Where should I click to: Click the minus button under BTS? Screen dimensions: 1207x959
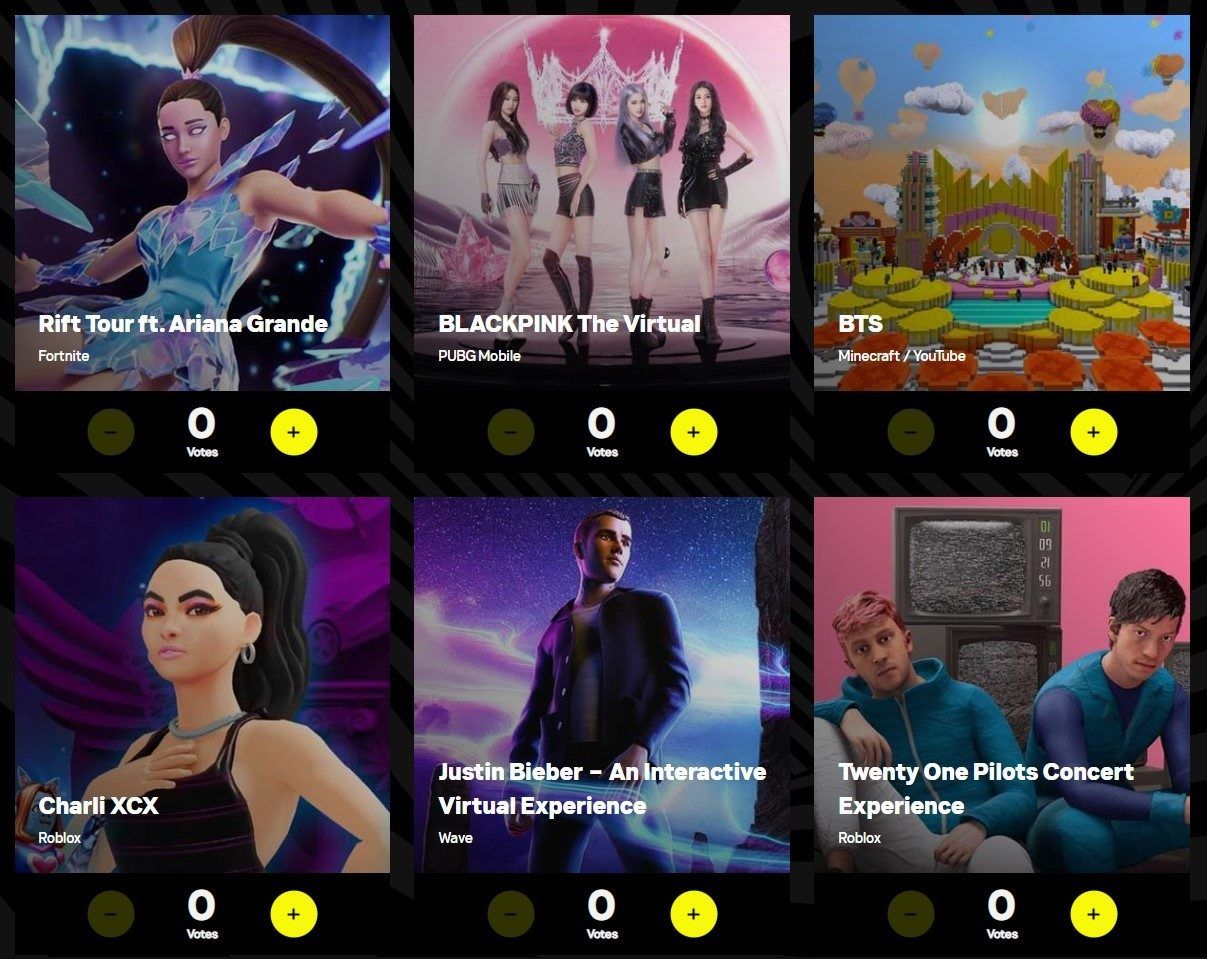(911, 432)
